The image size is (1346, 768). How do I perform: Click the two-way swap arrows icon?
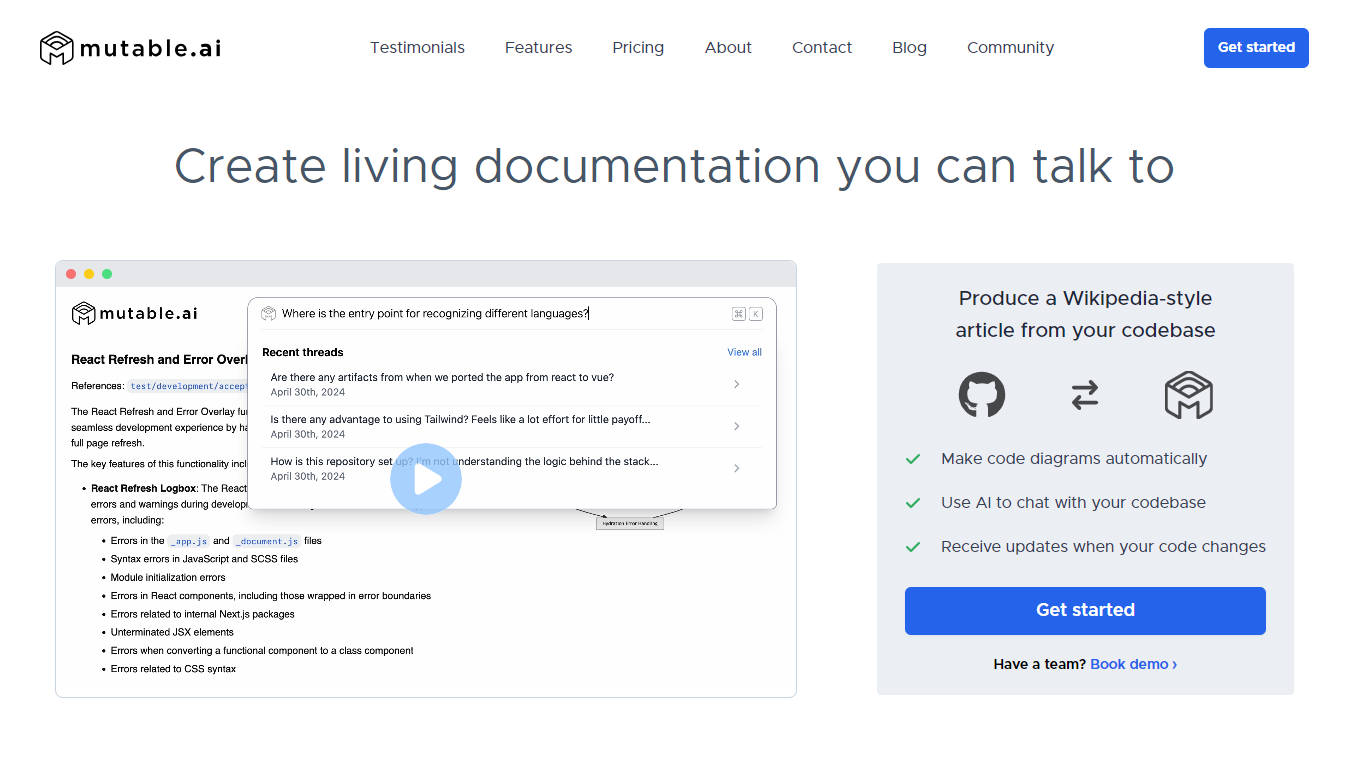[1085, 395]
